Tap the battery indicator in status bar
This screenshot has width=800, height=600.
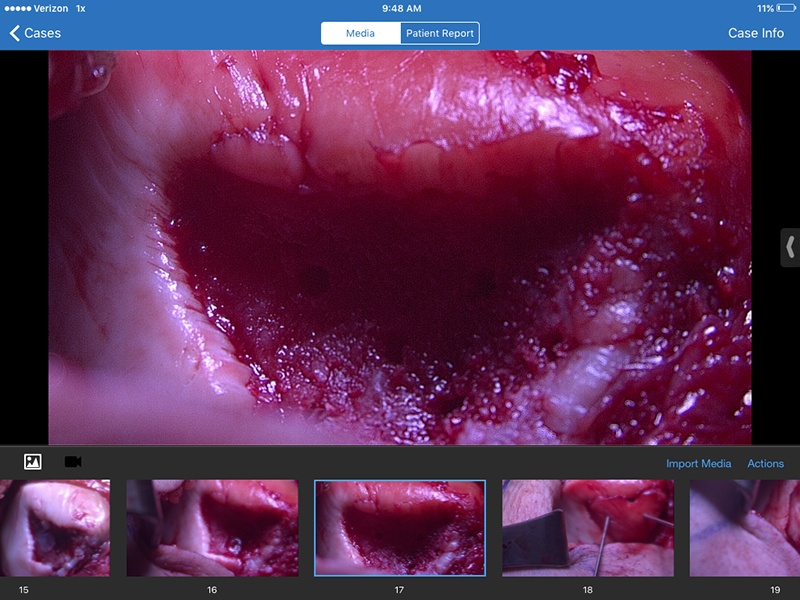pos(786,8)
